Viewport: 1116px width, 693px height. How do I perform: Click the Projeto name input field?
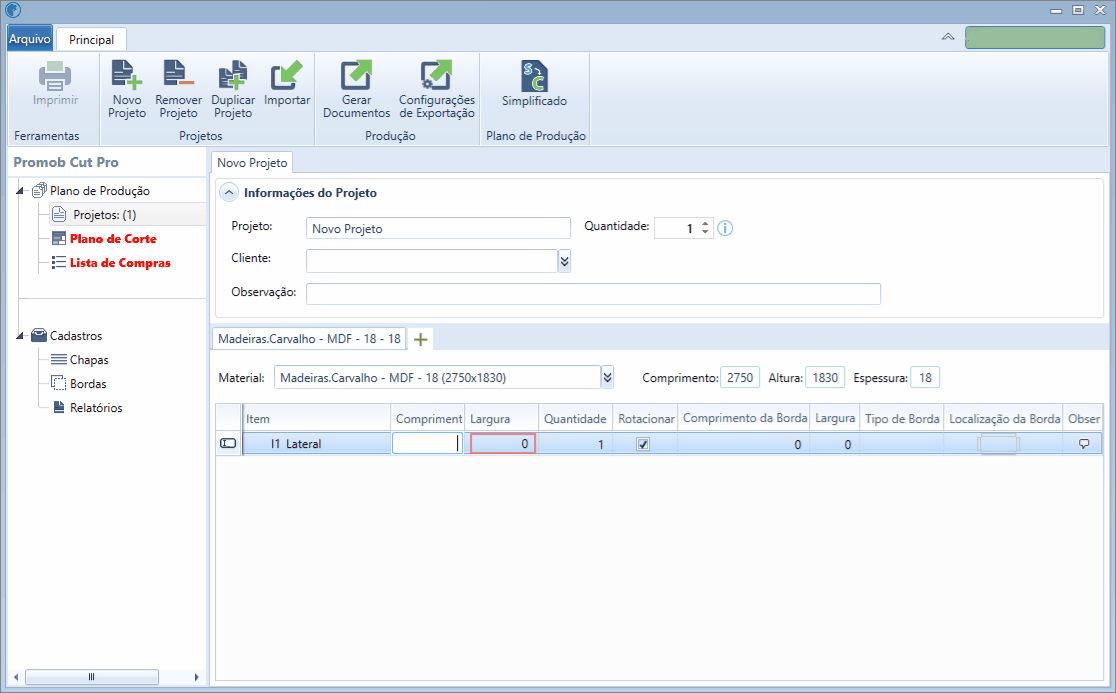coord(438,228)
